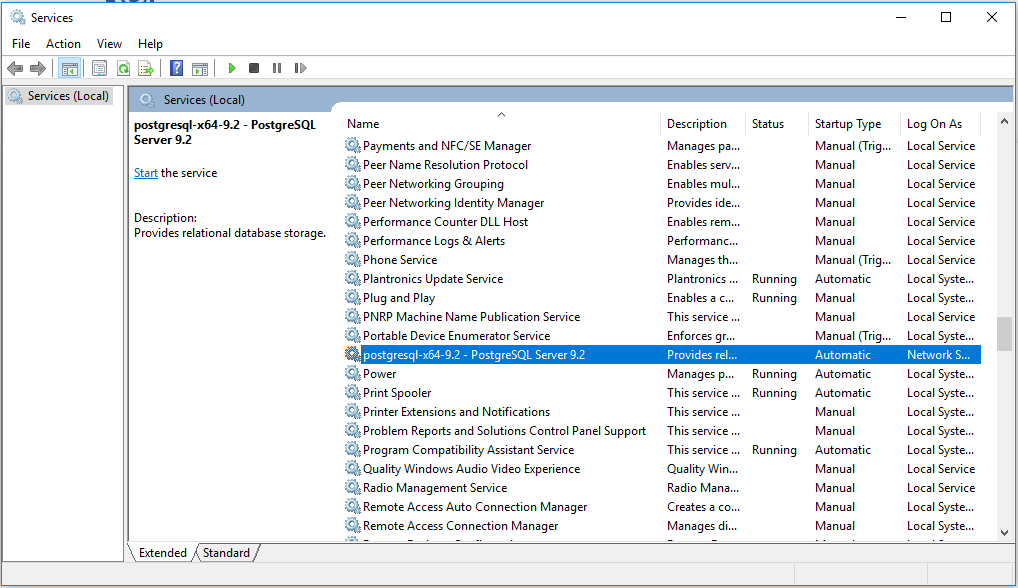Select Services (Local) in the console tree
Viewport: 1018px width, 588px height.
[x=68, y=96]
